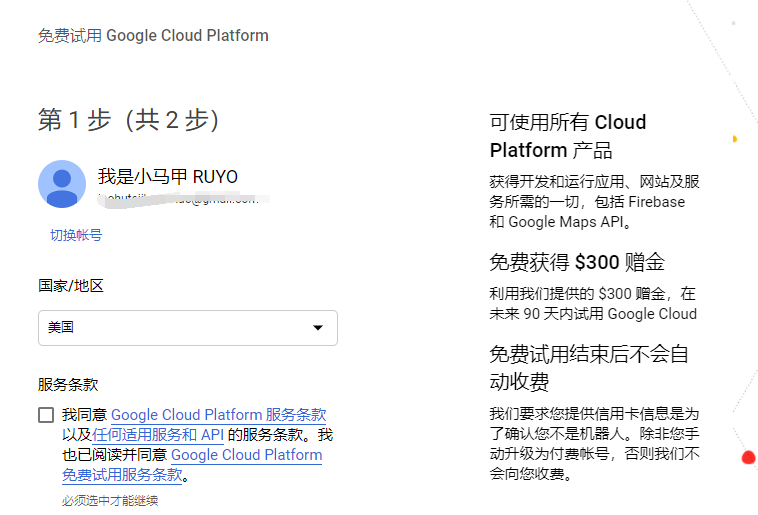758x515 pixels.
Task: Click heading 免费试用结束后不会自动收费
Action: pos(589,368)
